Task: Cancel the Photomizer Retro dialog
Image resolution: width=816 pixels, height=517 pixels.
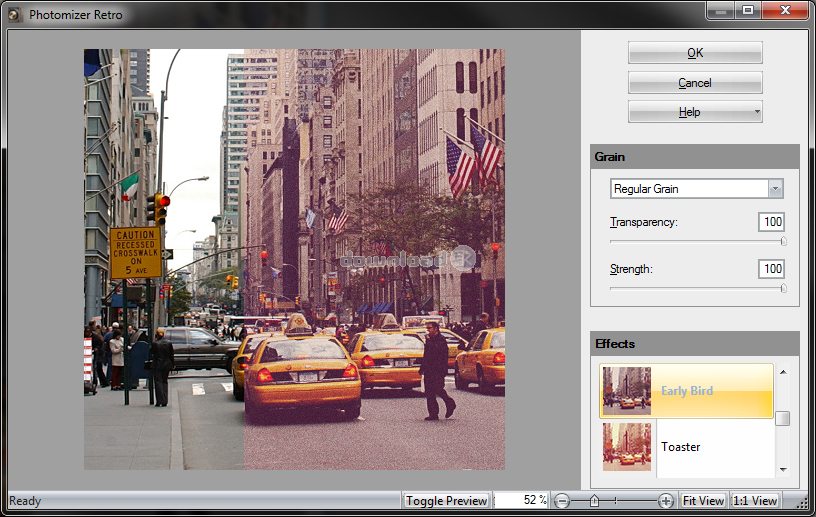Action: point(695,82)
